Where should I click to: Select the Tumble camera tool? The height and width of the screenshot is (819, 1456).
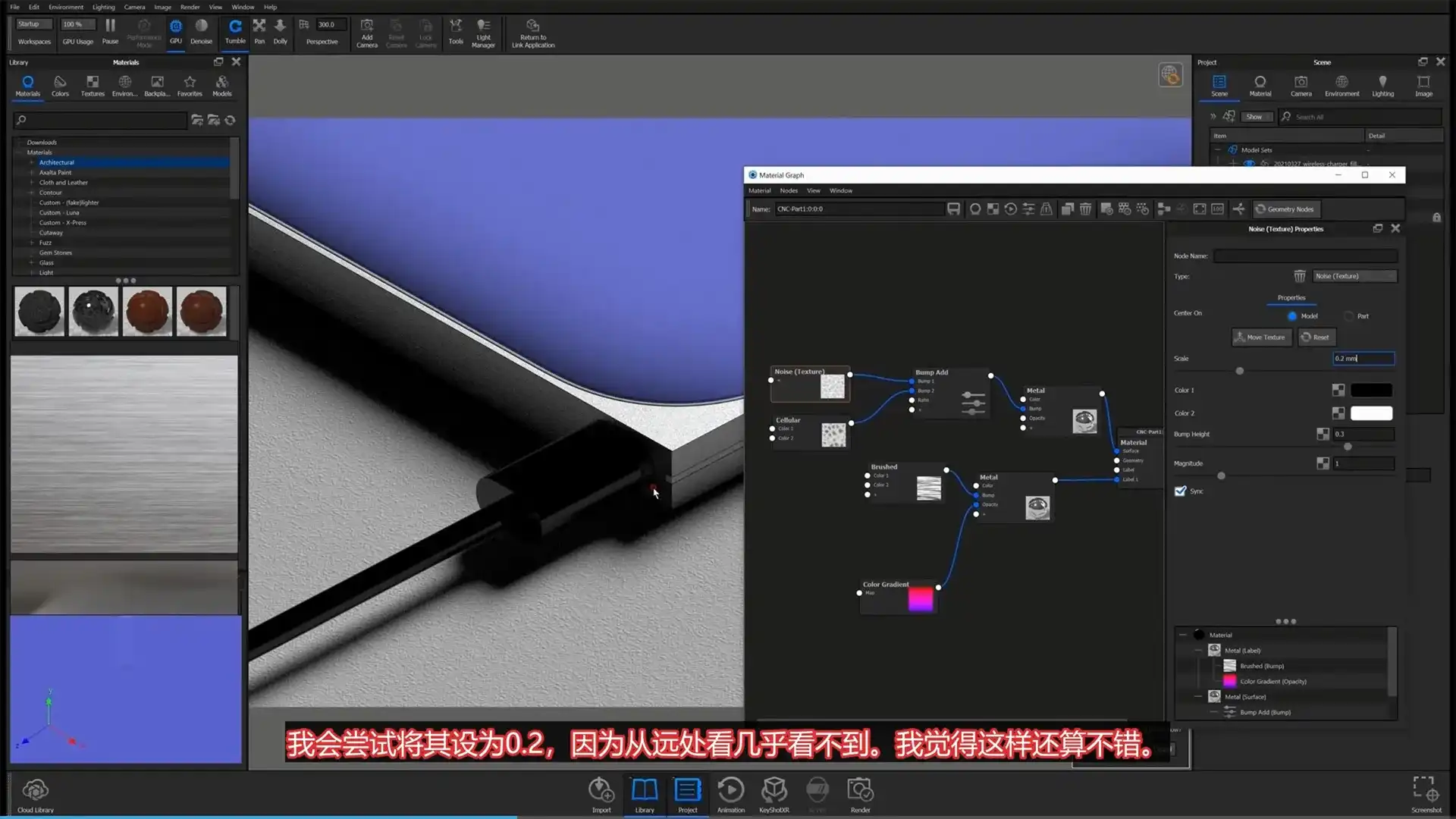(x=234, y=33)
